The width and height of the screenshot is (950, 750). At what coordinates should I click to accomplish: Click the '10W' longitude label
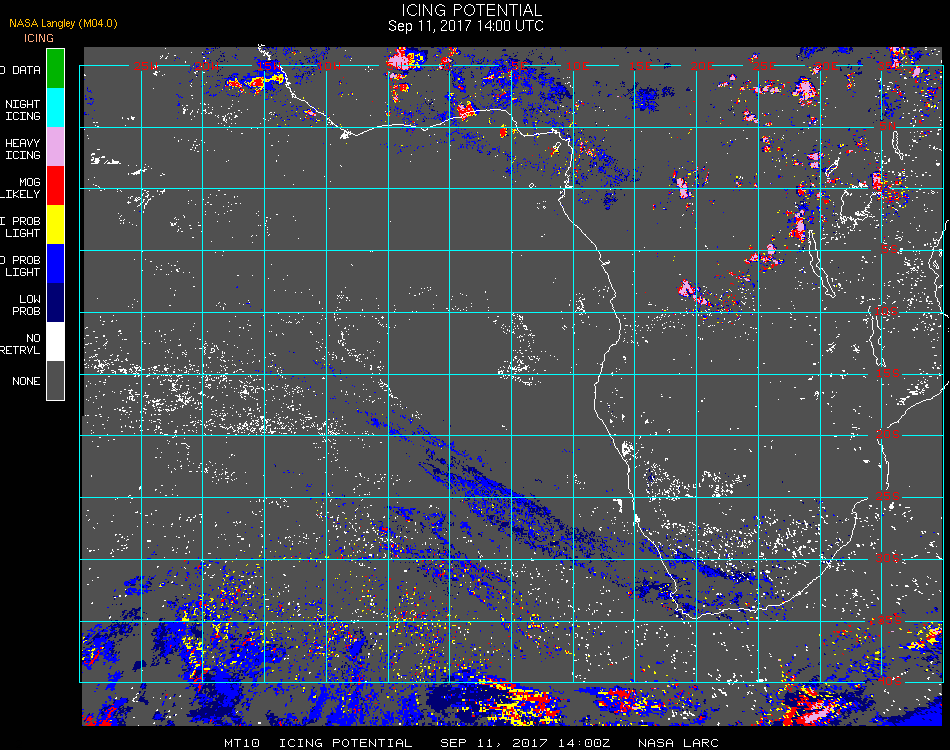(329, 66)
